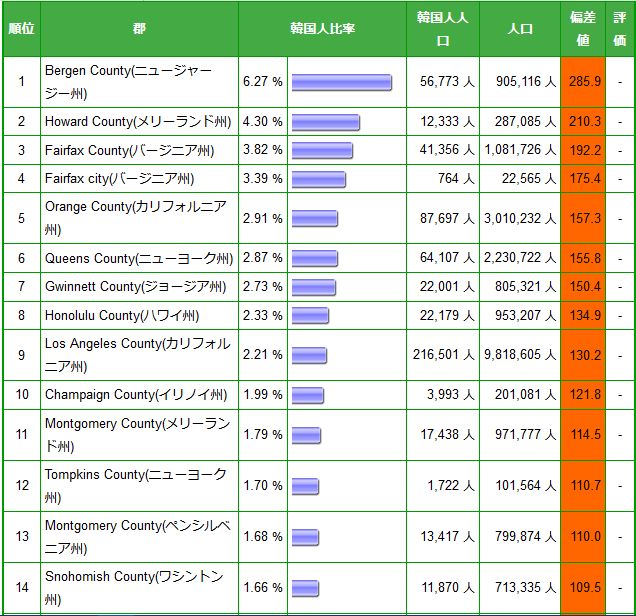This screenshot has width=636, height=616.
Task: Click the 韓国人比率 column header
Action: click(x=321, y=28)
